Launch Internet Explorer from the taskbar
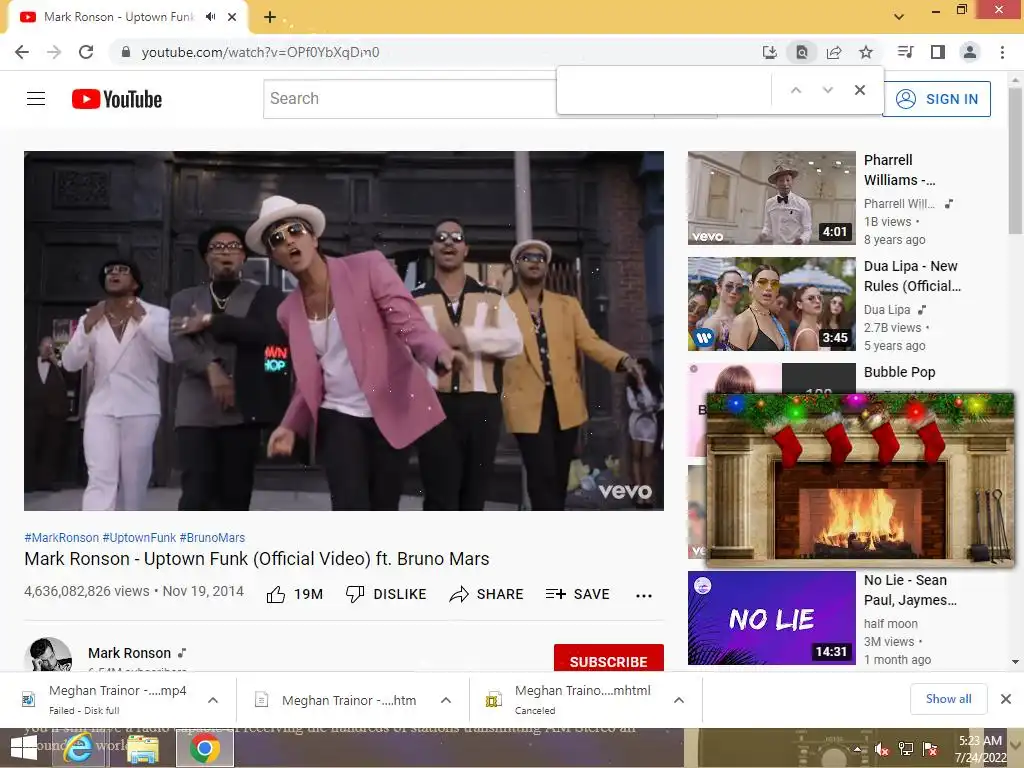This screenshot has height=768, width=1024. pyautogui.click(x=78, y=748)
